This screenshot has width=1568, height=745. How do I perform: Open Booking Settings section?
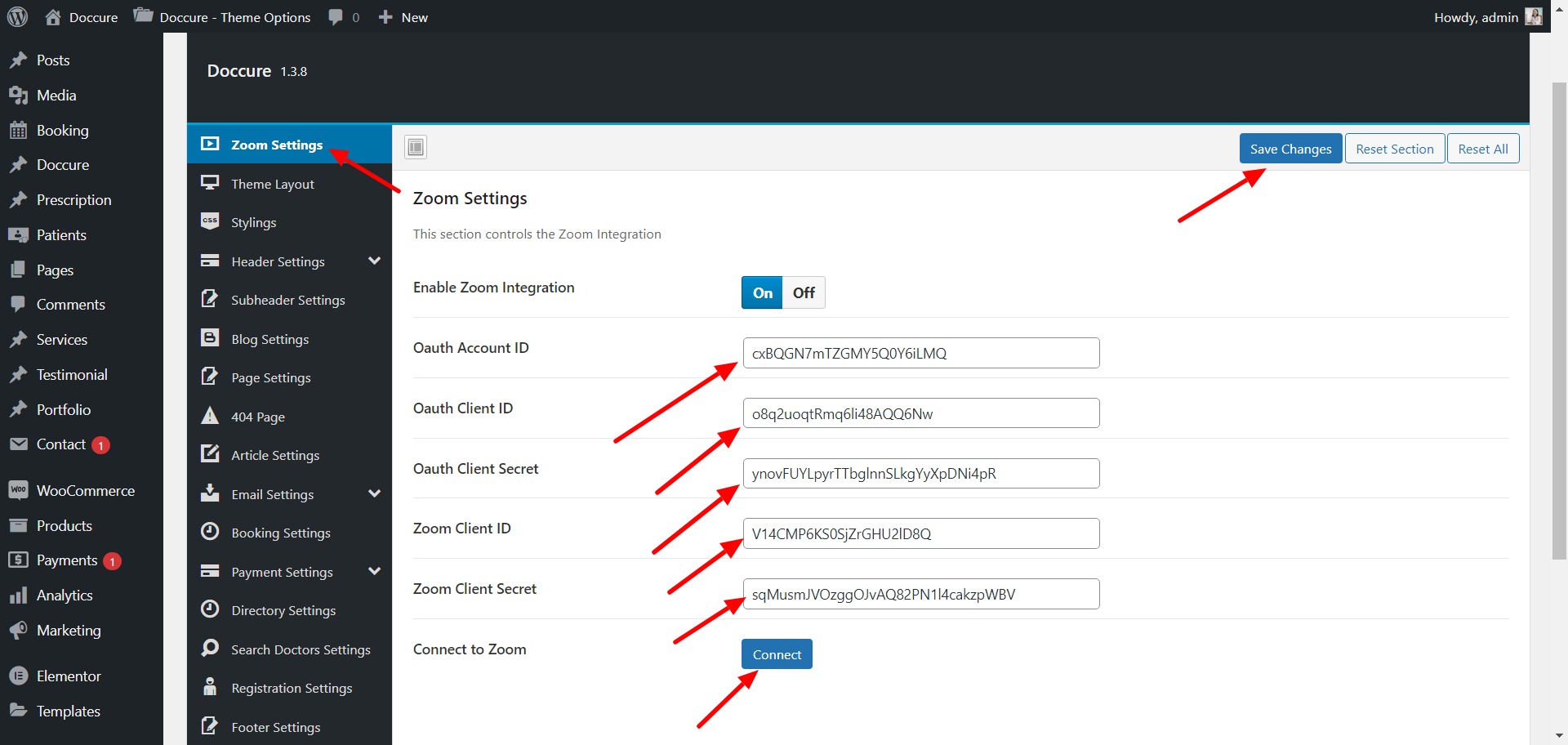[280, 533]
